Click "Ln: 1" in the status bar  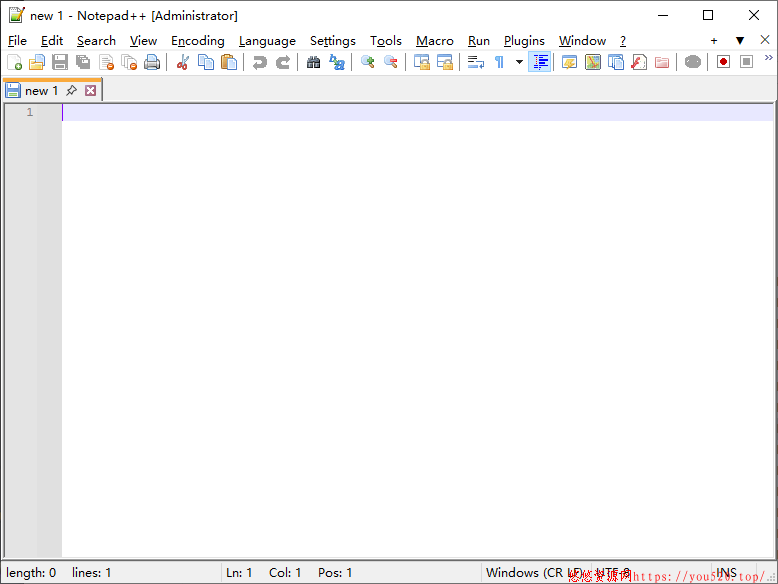tap(239, 573)
